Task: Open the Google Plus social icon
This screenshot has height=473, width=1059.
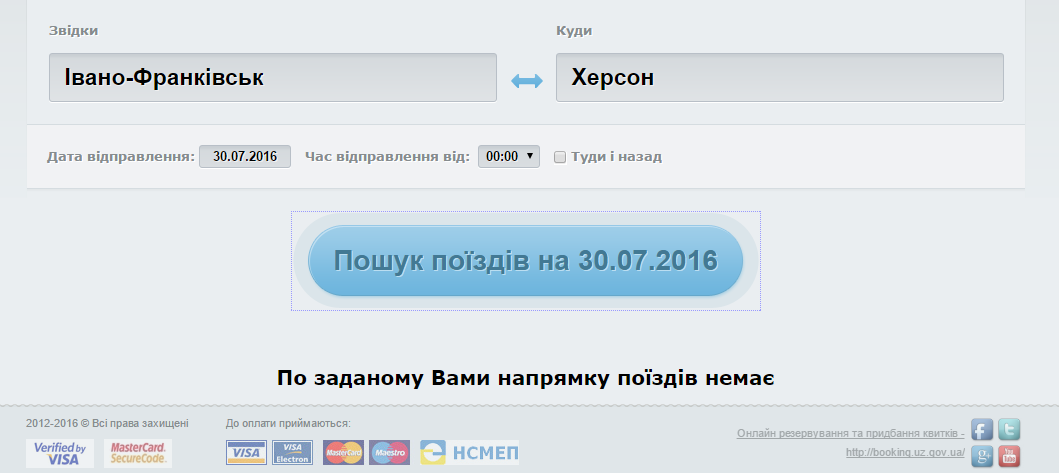Action: pyautogui.click(x=983, y=456)
